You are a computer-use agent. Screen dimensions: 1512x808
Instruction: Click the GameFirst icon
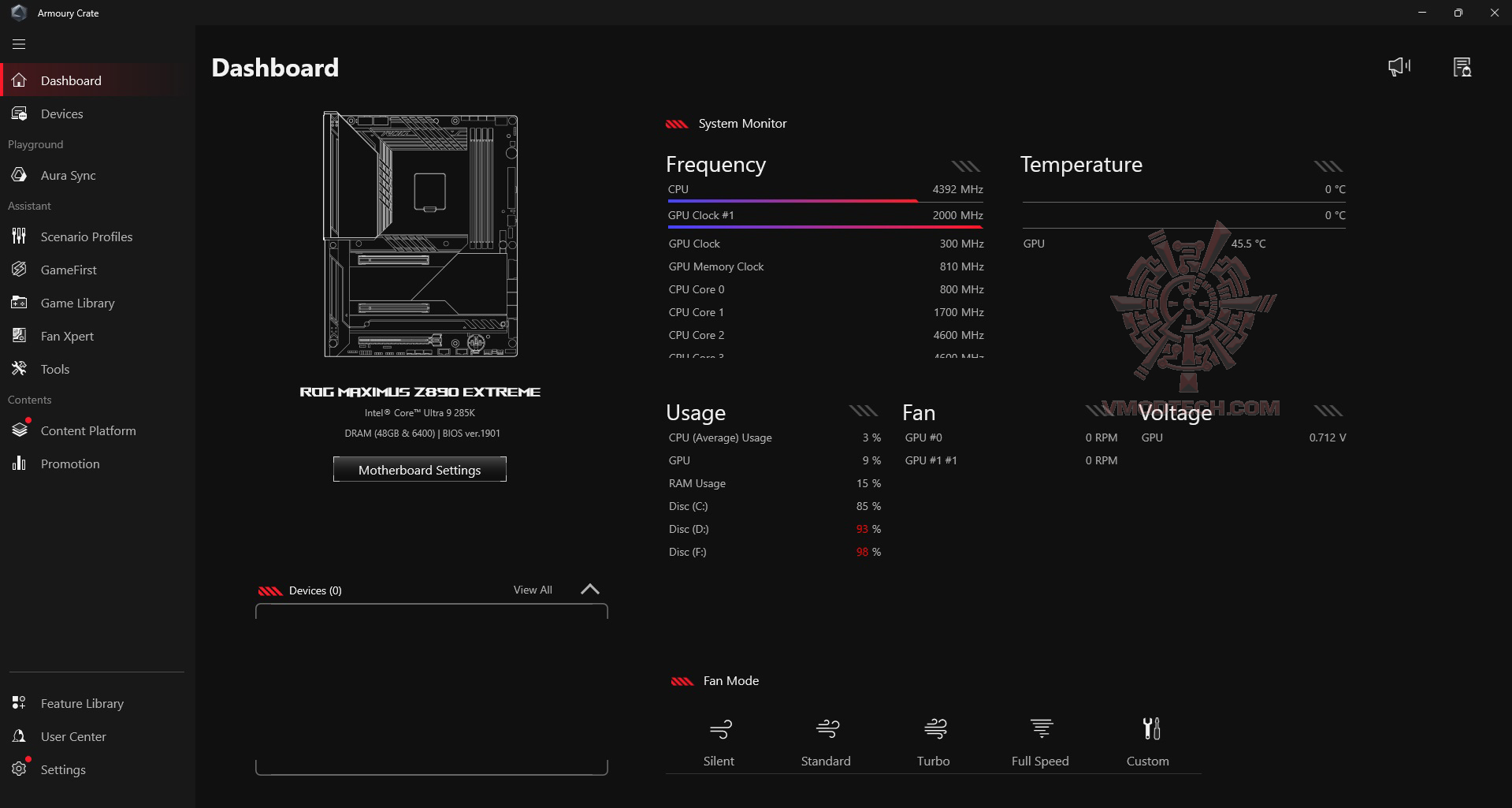tap(20, 270)
